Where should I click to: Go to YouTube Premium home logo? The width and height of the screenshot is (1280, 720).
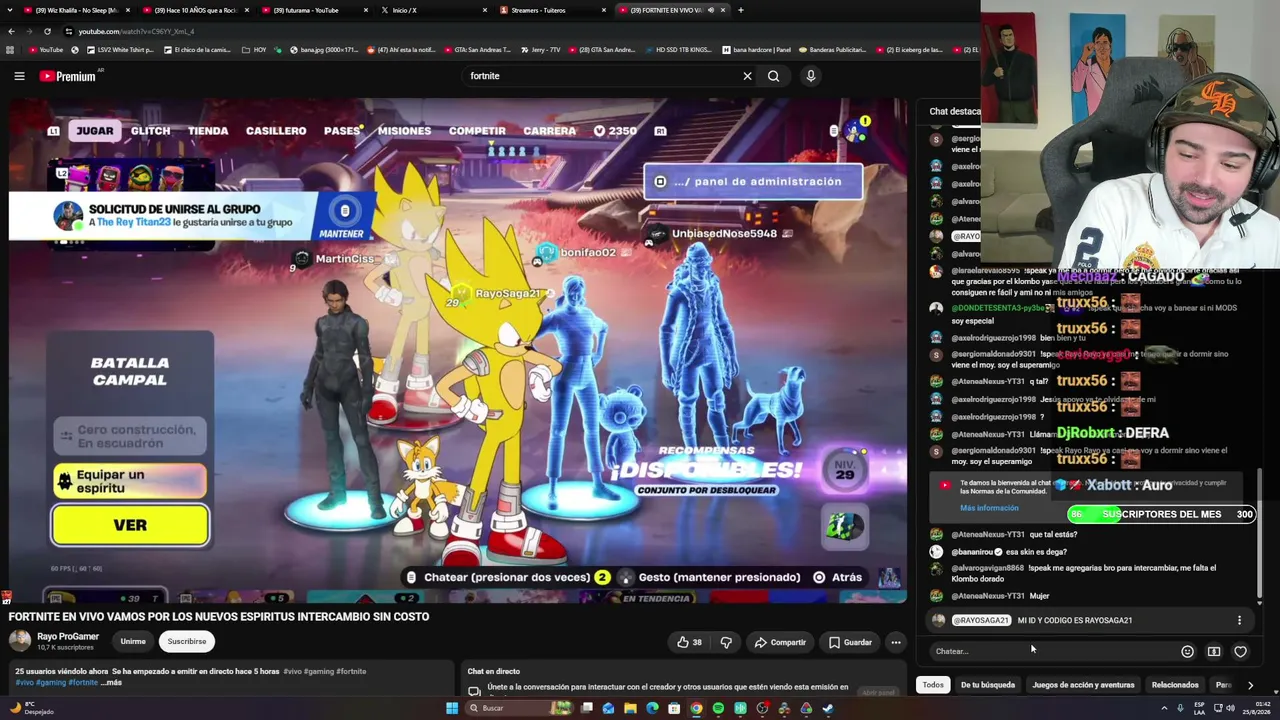[68, 76]
